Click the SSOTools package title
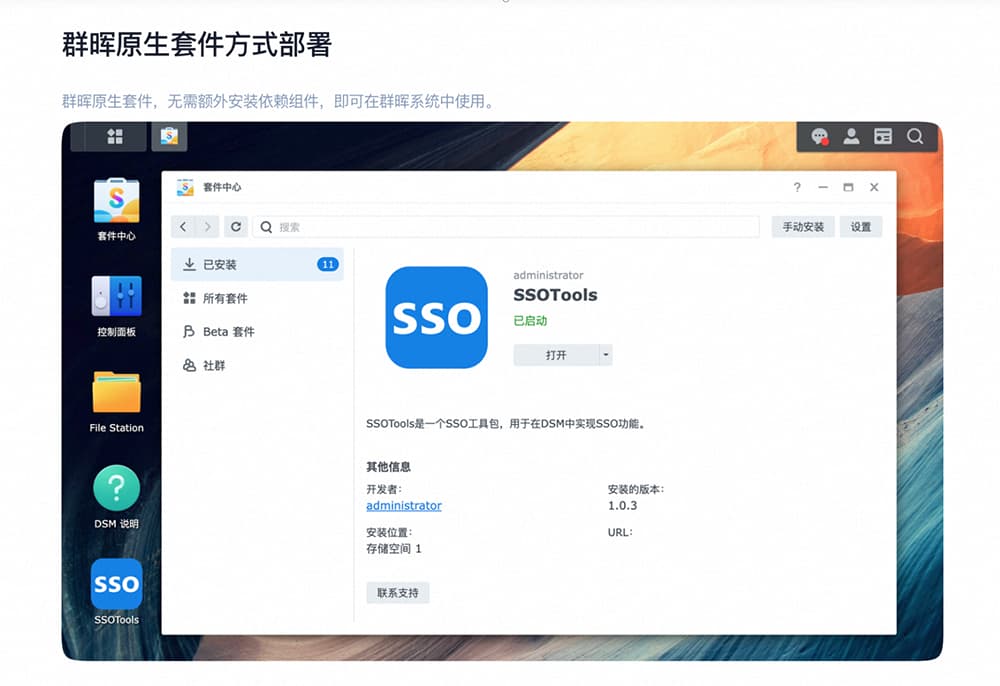The image size is (1000, 686). [x=555, y=295]
